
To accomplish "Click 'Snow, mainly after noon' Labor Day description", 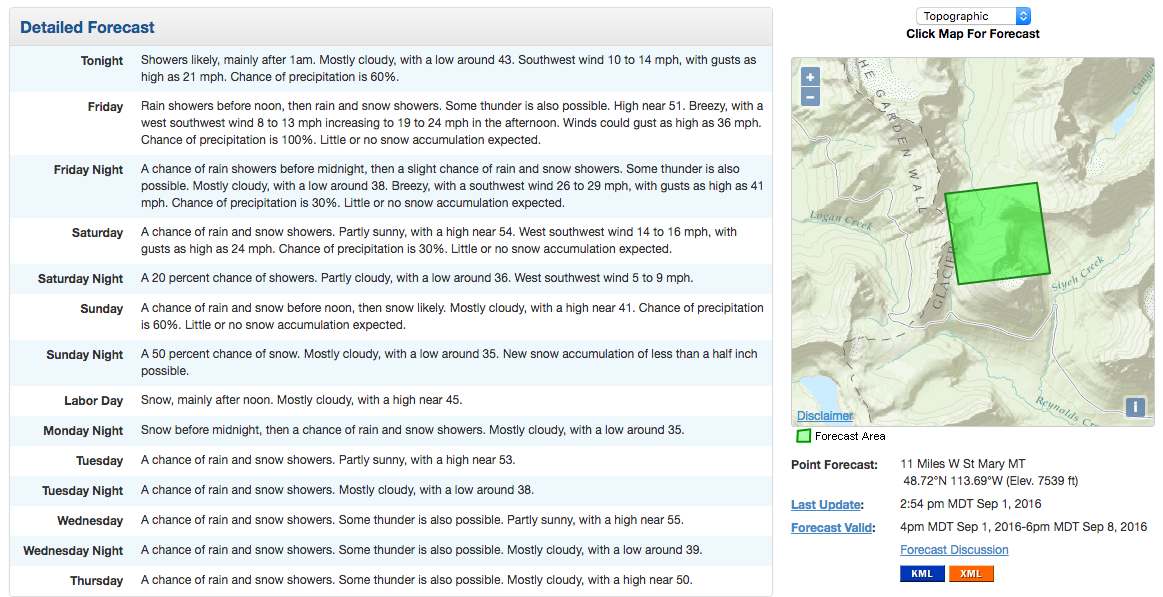I will click(301, 400).
